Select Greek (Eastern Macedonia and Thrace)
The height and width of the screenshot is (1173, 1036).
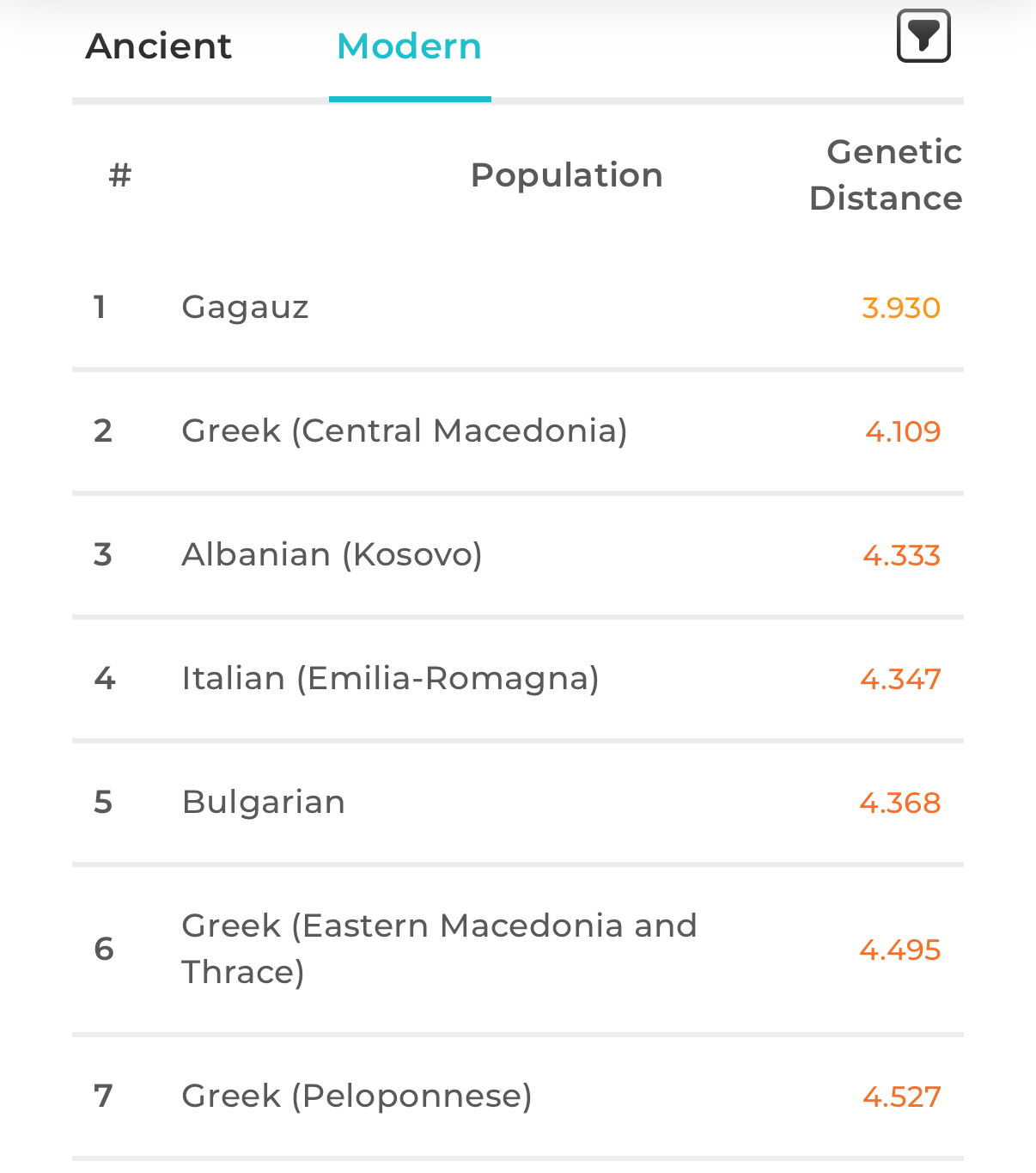pyautogui.click(x=518, y=950)
